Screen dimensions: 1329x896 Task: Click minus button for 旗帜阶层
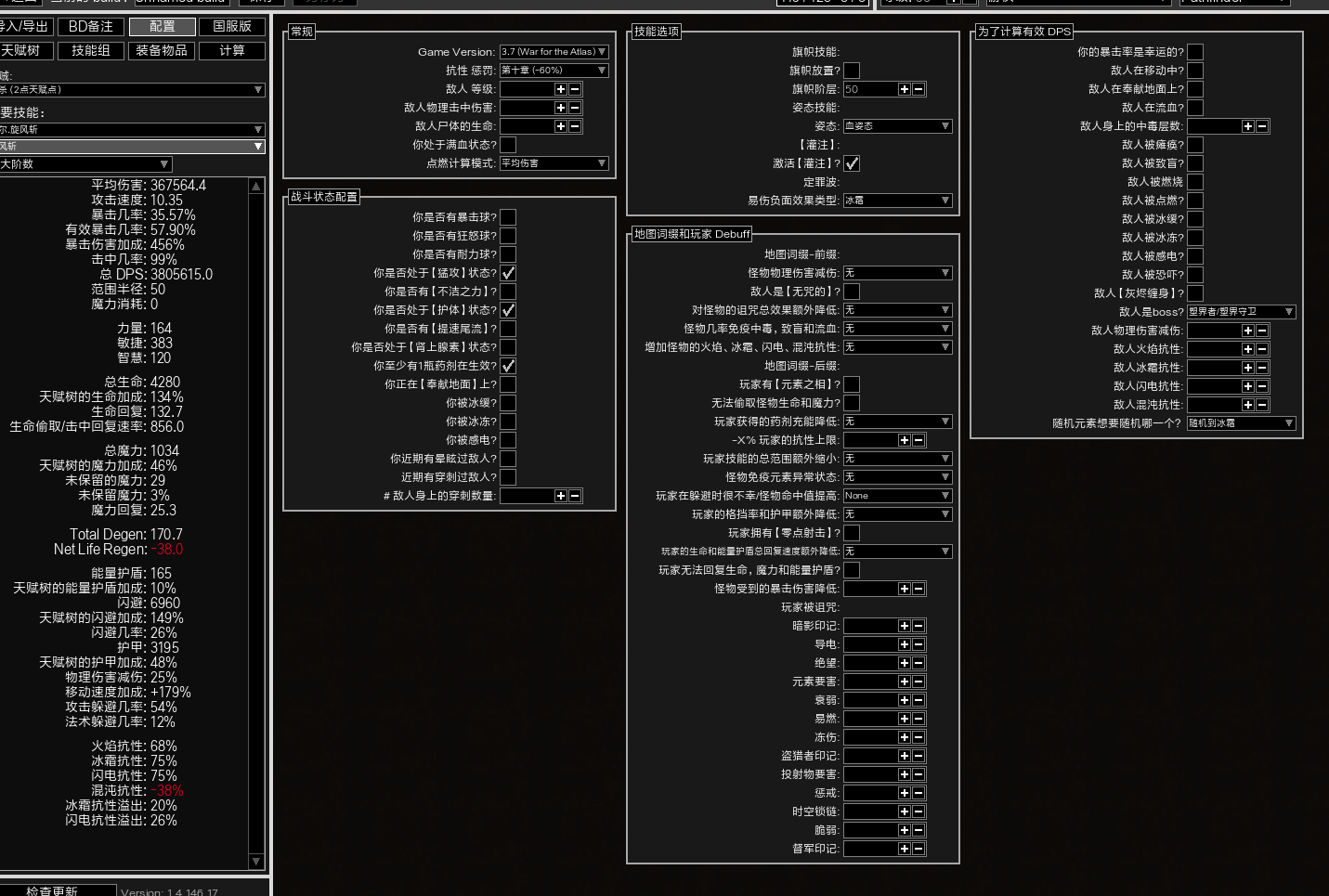click(919, 89)
